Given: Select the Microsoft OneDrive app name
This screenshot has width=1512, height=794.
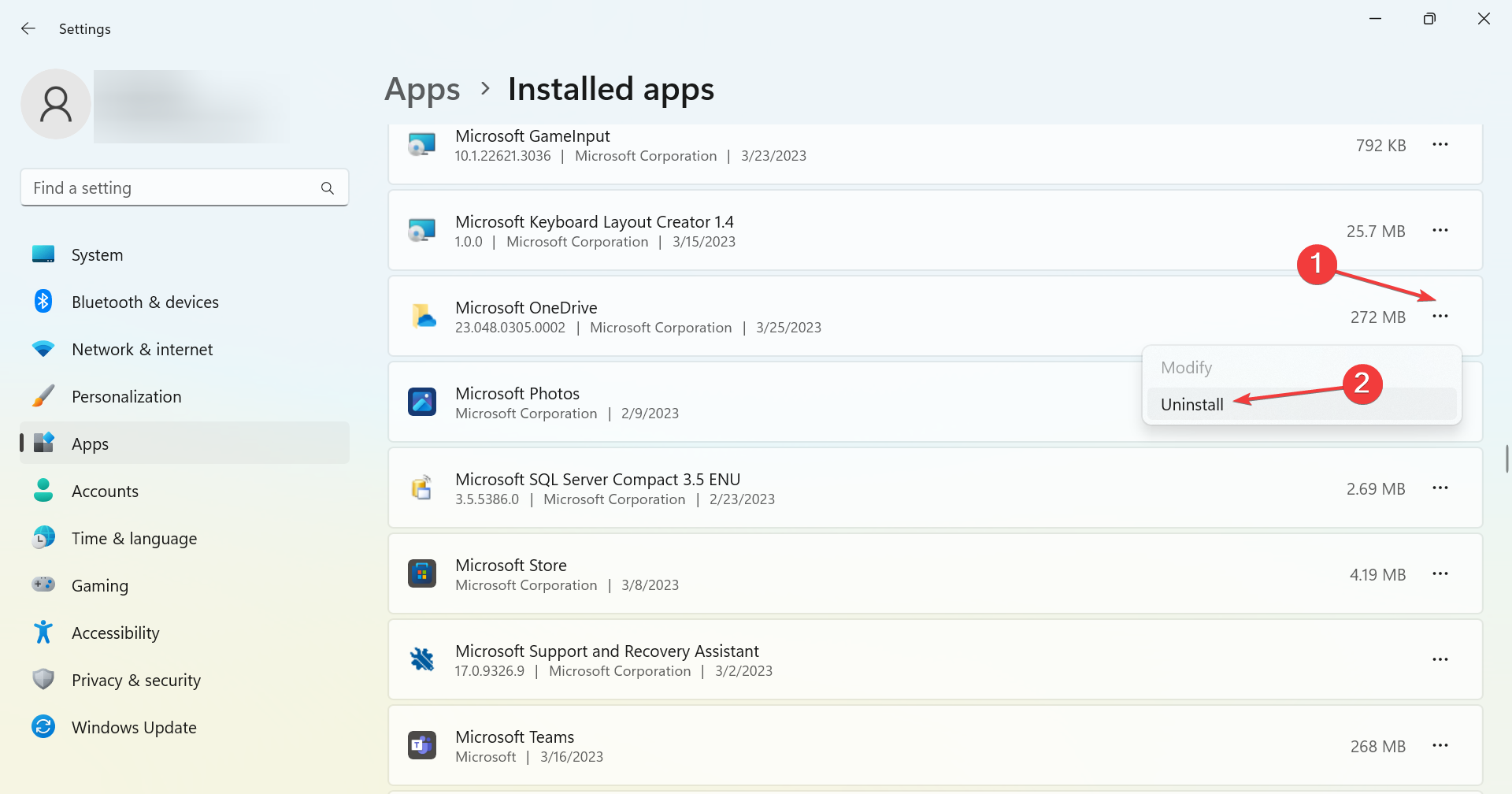Looking at the screenshot, I should point(526,308).
